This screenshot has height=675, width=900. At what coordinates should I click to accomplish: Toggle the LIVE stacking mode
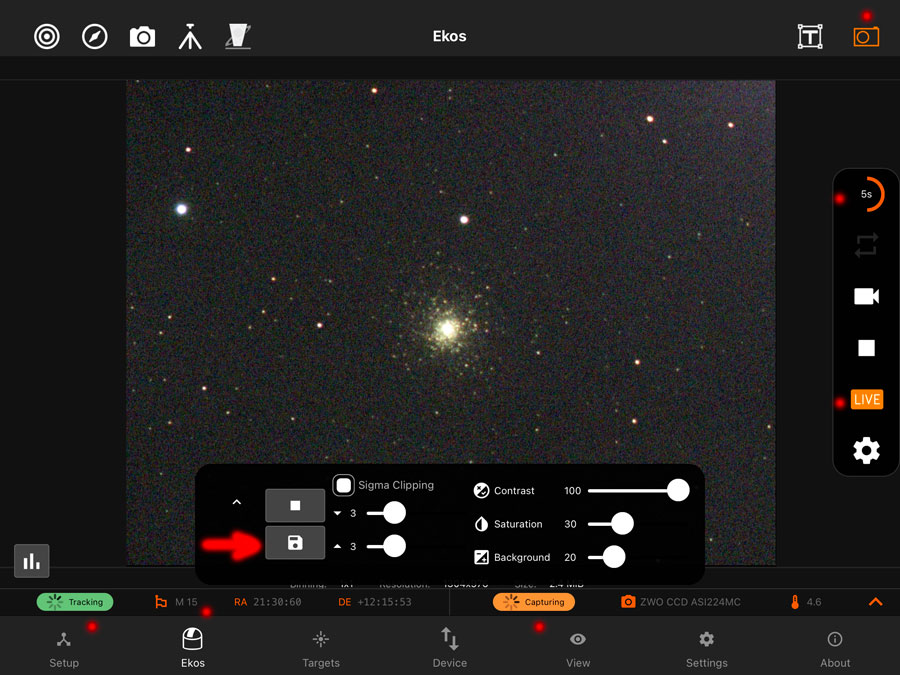point(866,400)
